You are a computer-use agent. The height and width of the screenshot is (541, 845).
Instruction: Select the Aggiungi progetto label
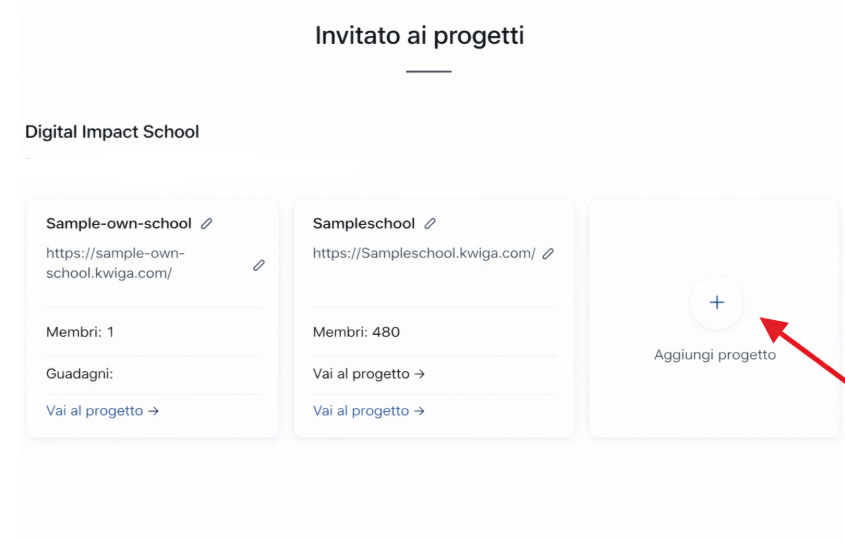point(714,355)
